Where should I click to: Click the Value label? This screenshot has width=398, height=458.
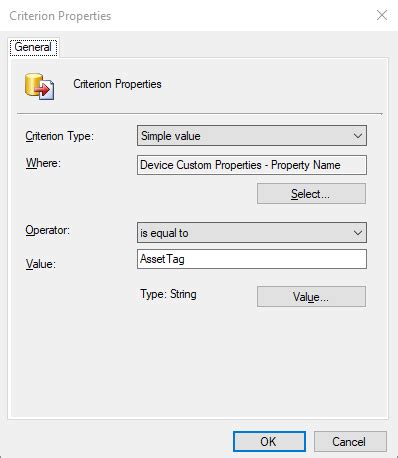(x=41, y=264)
